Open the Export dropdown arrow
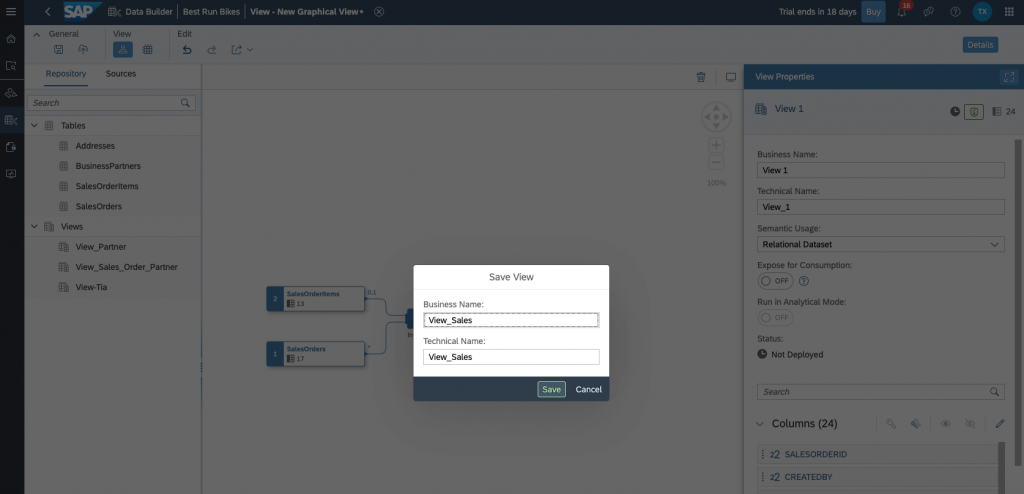The image size is (1024, 494). [x=249, y=50]
